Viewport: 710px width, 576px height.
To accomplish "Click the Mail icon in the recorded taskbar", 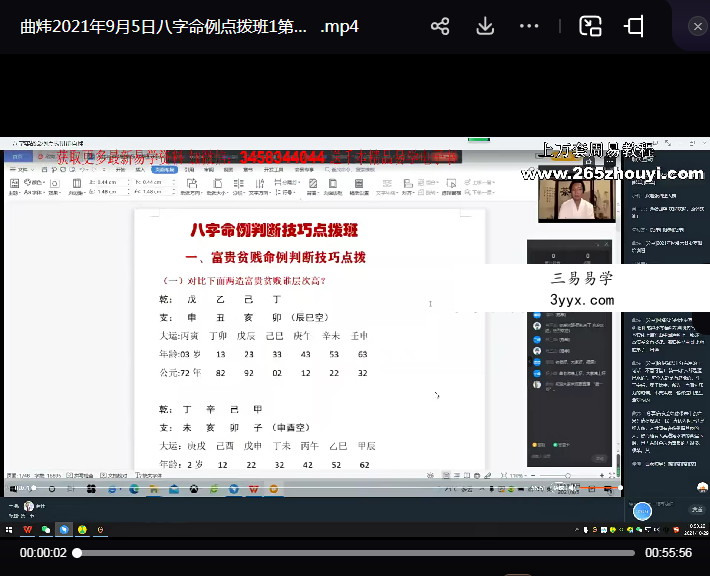I will [x=174, y=489].
